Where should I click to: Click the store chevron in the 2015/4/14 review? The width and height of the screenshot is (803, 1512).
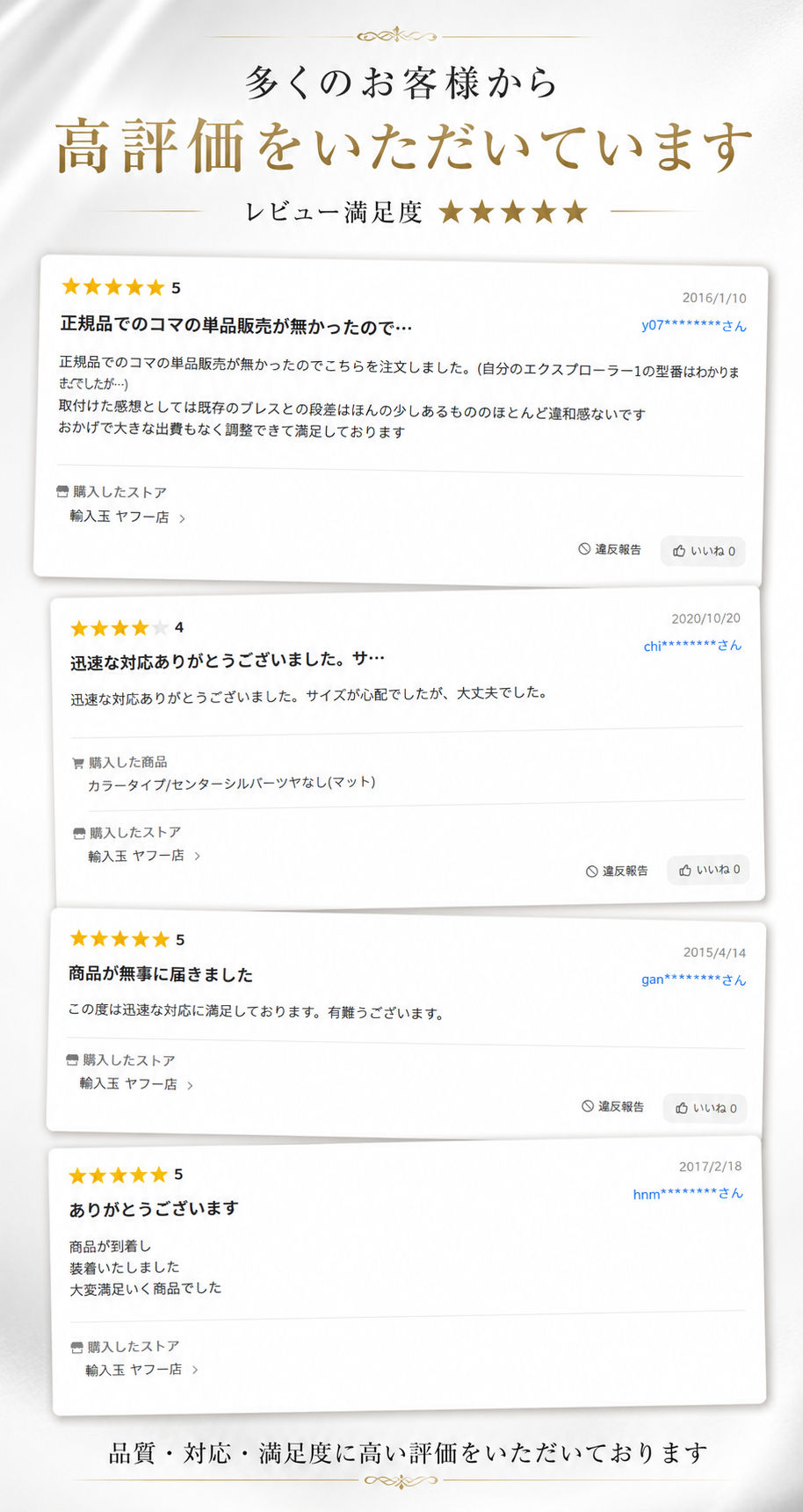coord(190,1085)
